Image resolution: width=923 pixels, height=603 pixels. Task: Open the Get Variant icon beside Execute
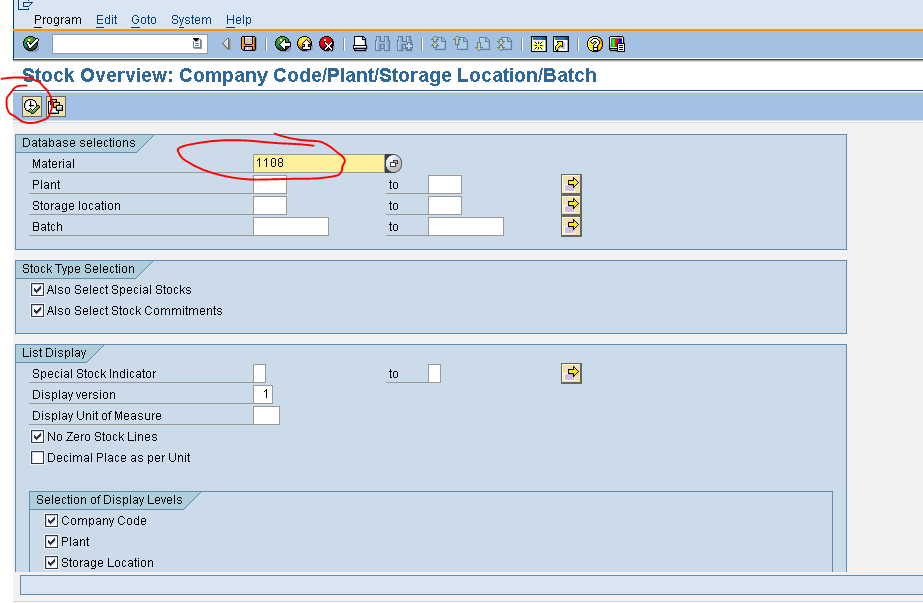(x=55, y=105)
